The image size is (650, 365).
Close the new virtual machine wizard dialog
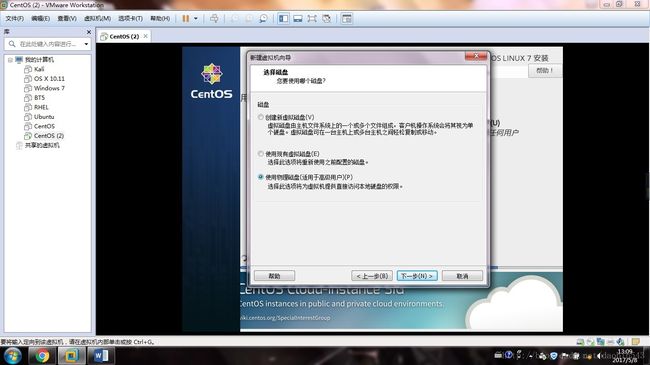pos(476,56)
